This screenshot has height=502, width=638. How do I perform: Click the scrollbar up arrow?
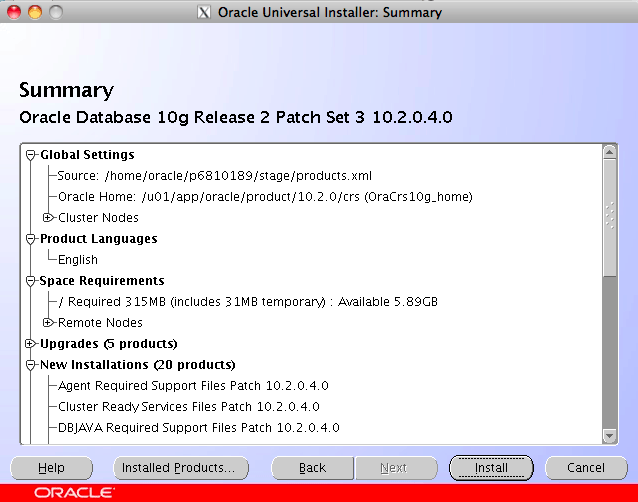[x=609, y=152]
